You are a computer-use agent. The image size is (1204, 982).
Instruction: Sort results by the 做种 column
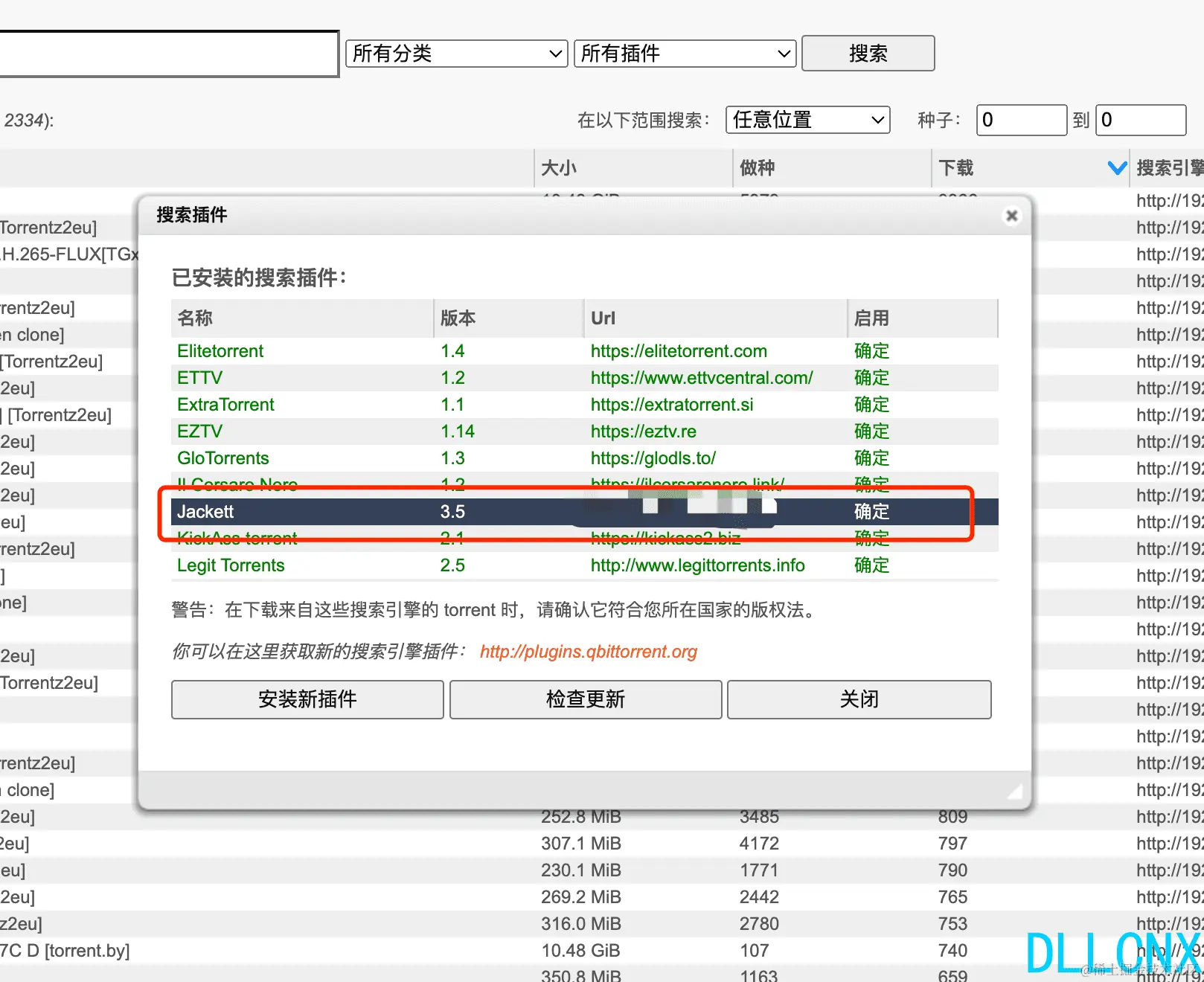click(x=832, y=168)
